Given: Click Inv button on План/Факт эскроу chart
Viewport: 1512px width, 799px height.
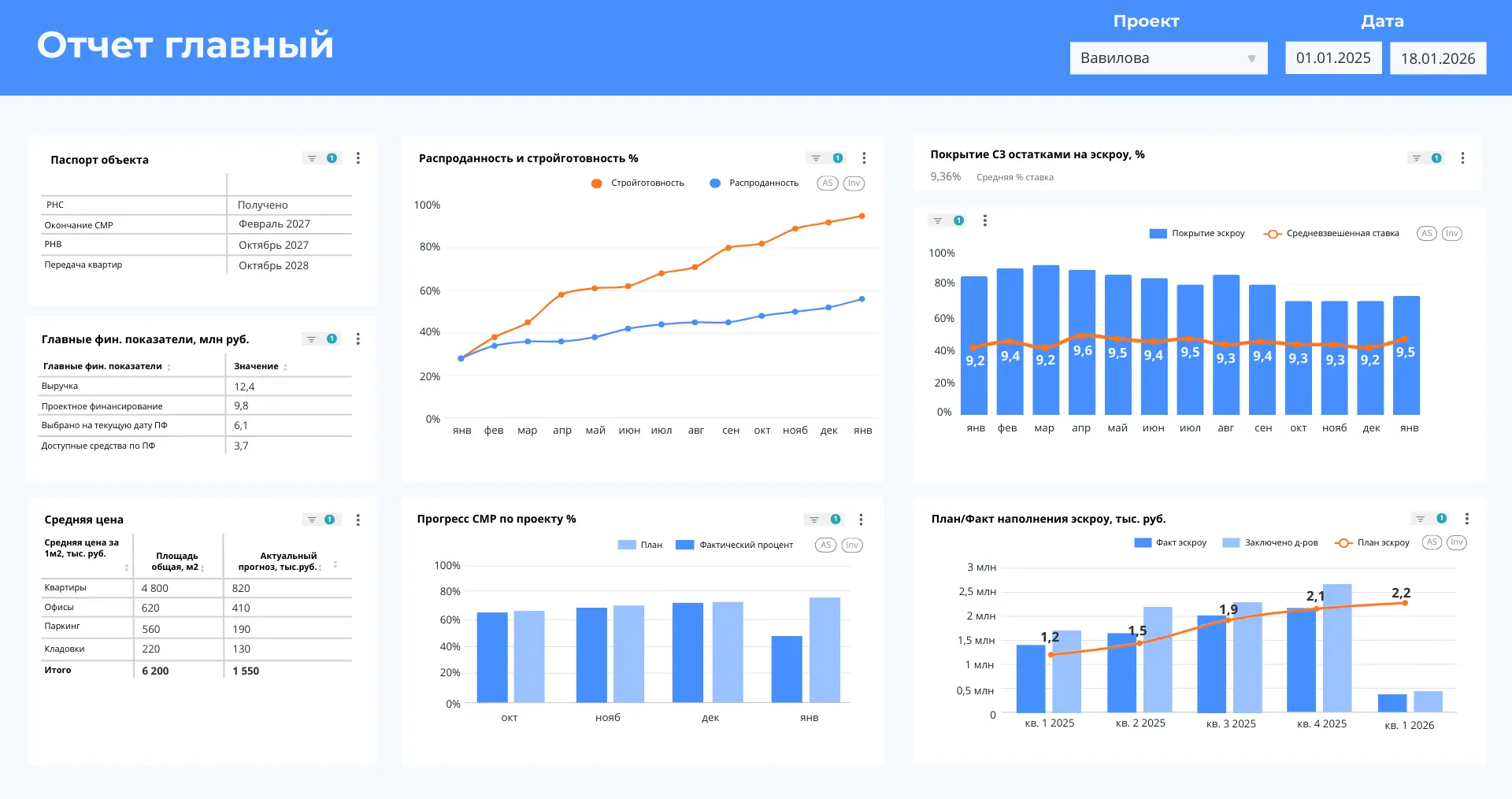Looking at the screenshot, I should point(1457,542).
